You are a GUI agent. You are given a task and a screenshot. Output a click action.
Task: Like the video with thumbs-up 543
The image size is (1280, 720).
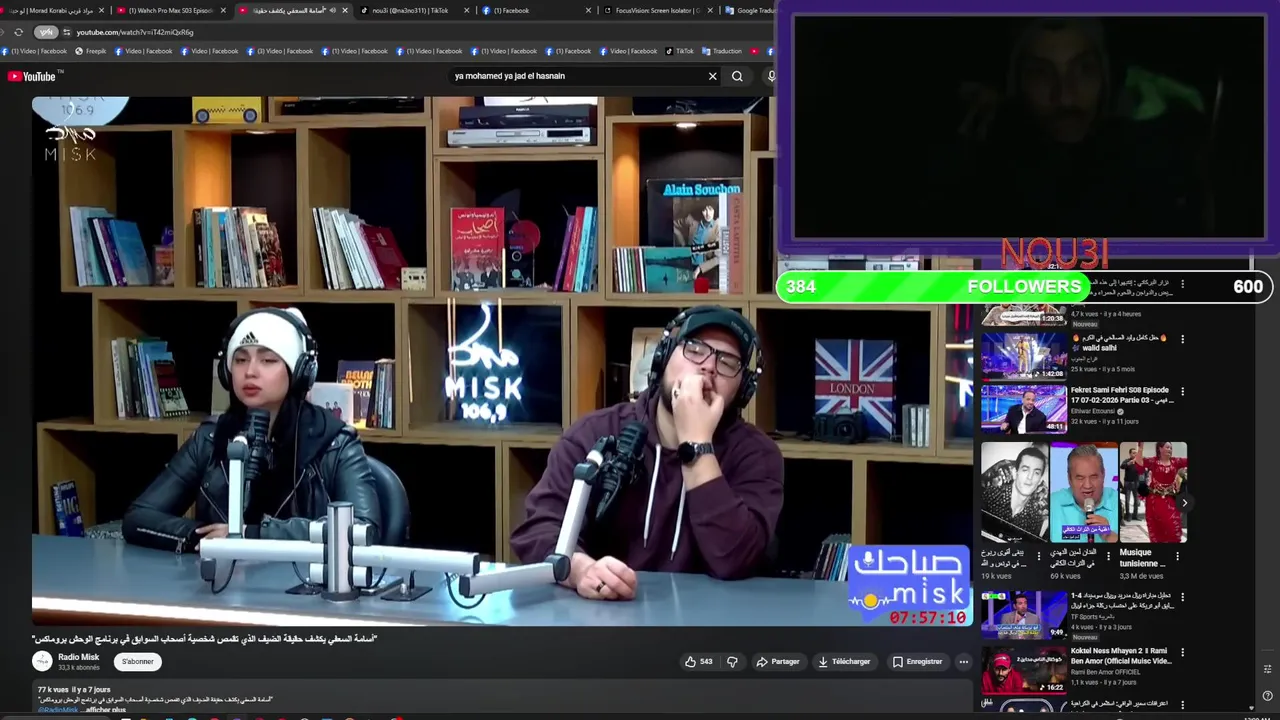[698, 661]
